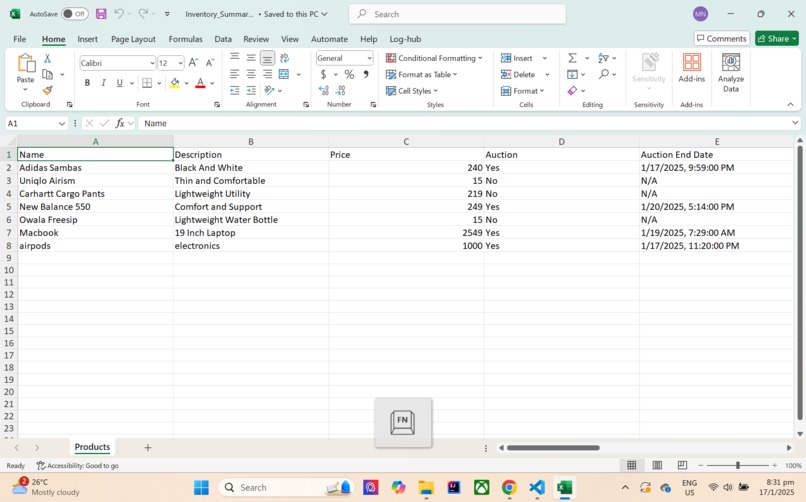Click the AutoSum sigma icon

click(x=572, y=58)
